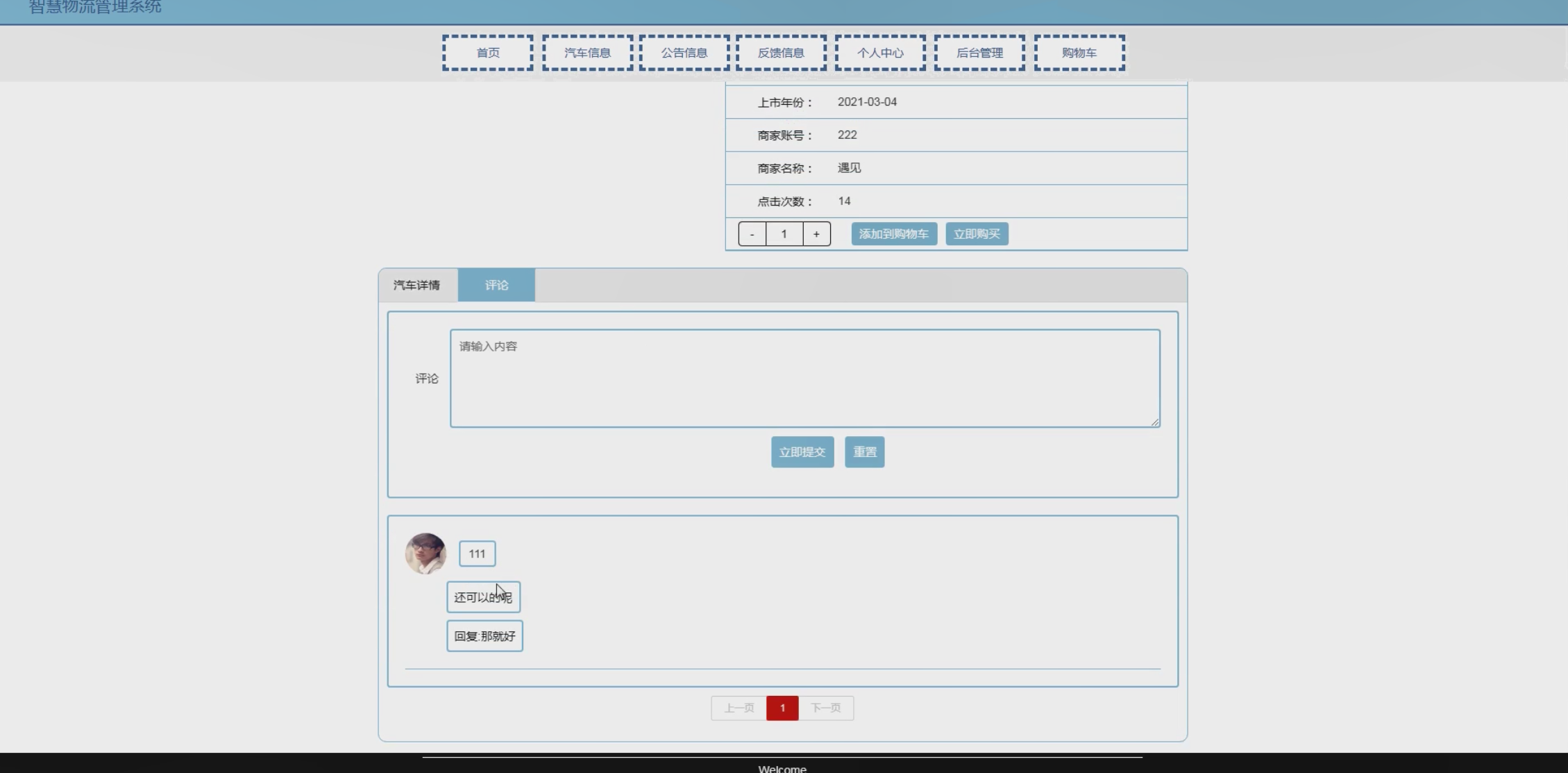The width and height of the screenshot is (1568, 773).
Task: Submit comment with 立即提交
Action: [x=802, y=452]
